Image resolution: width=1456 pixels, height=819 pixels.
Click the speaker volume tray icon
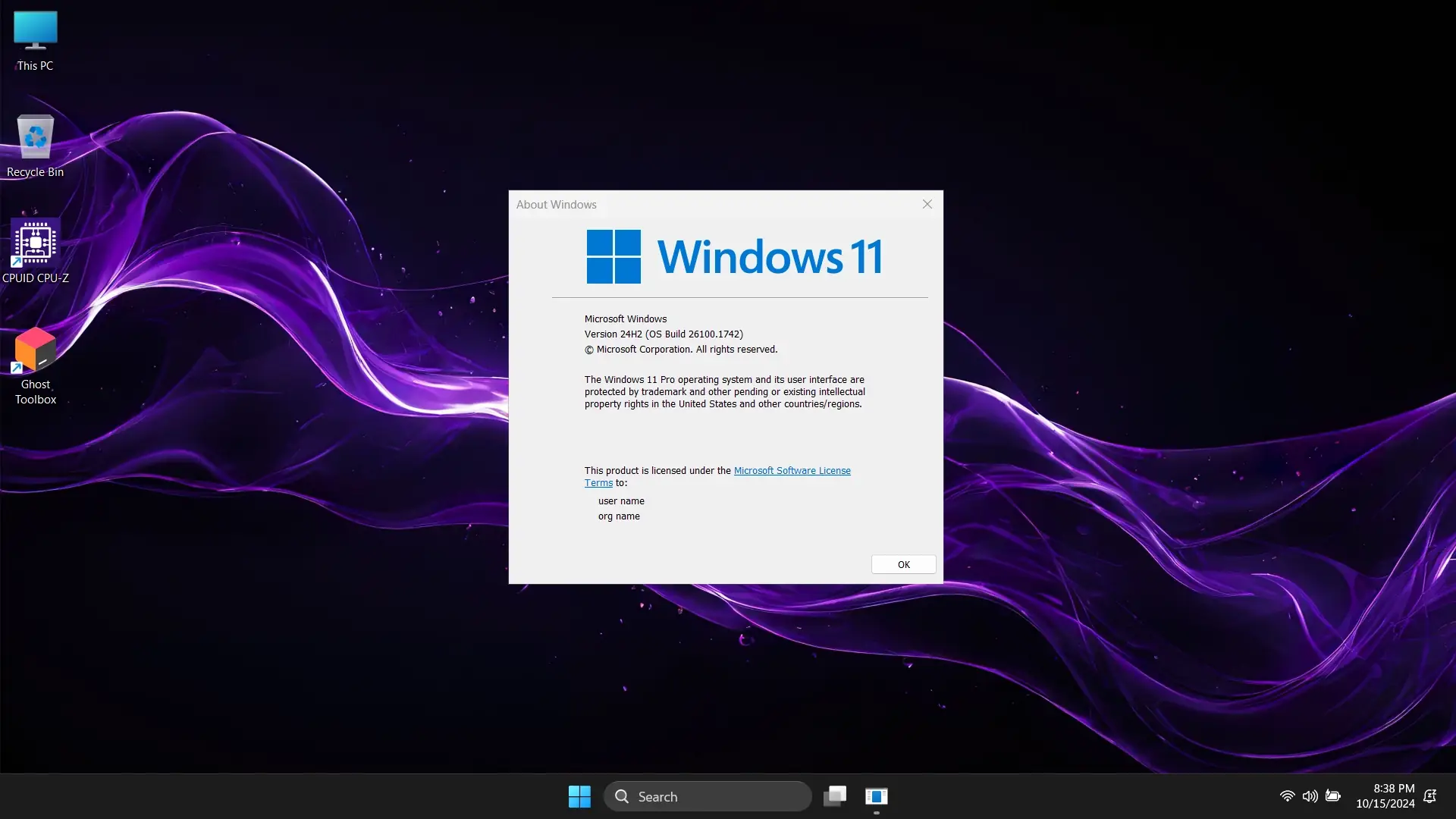pyautogui.click(x=1310, y=796)
